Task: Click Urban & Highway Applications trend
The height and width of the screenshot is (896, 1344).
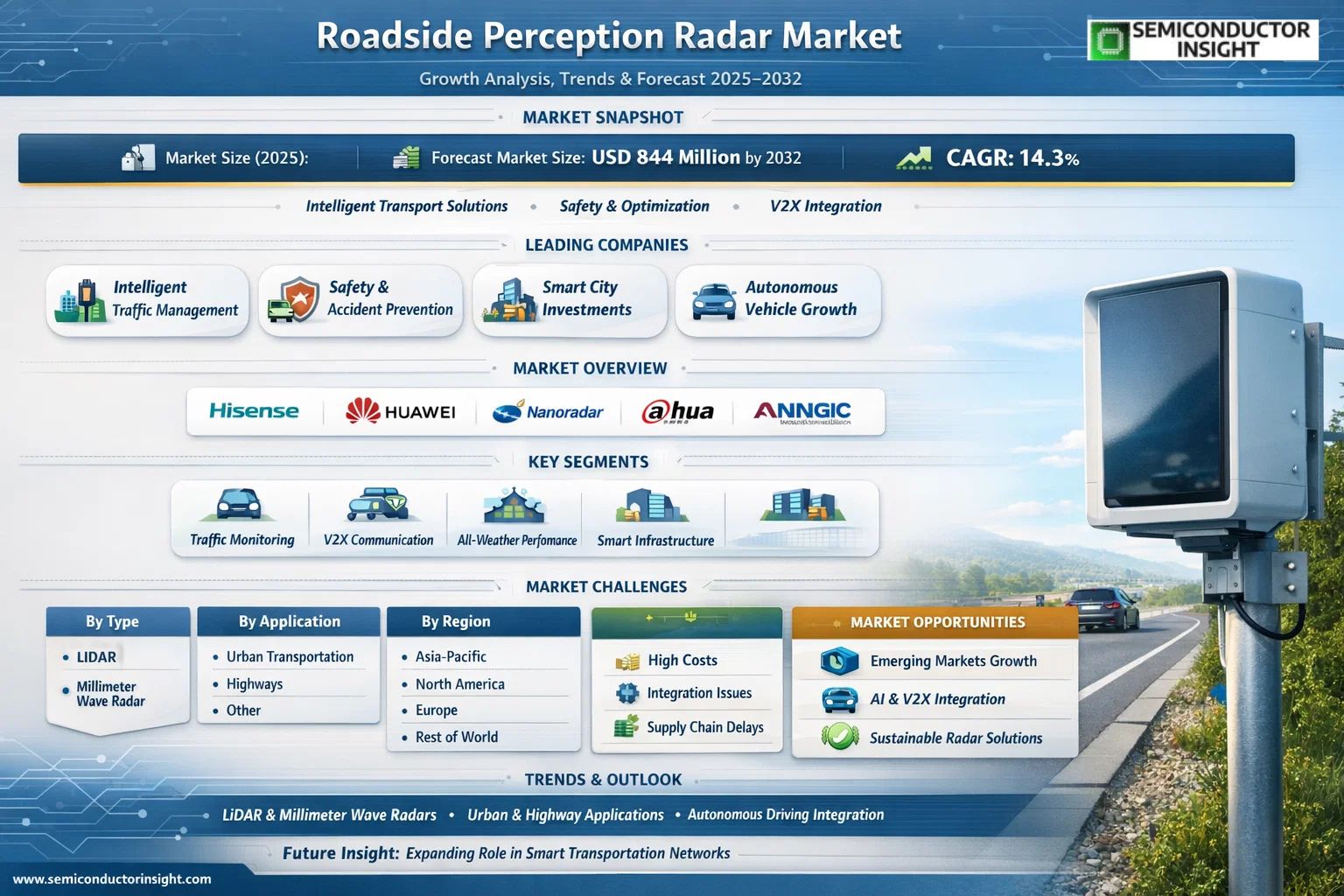Action: click(x=565, y=815)
